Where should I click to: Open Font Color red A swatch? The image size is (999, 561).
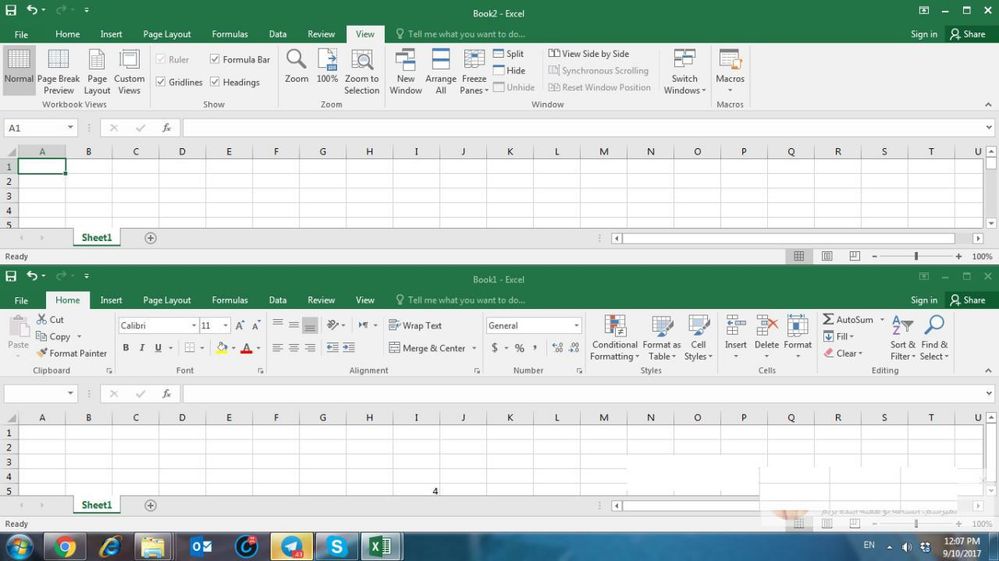point(247,348)
